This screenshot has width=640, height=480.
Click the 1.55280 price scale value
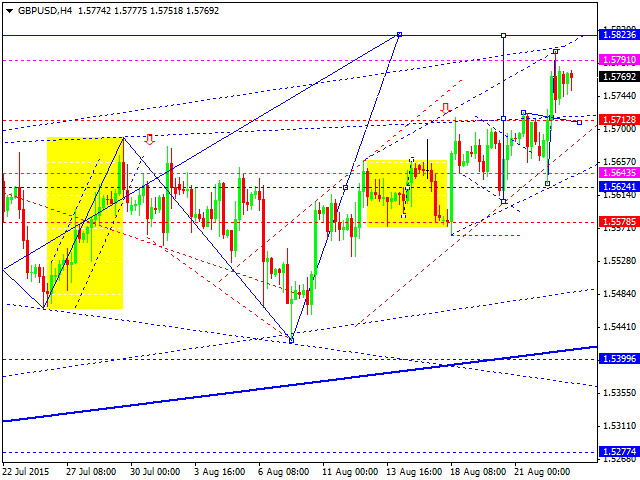(620, 260)
